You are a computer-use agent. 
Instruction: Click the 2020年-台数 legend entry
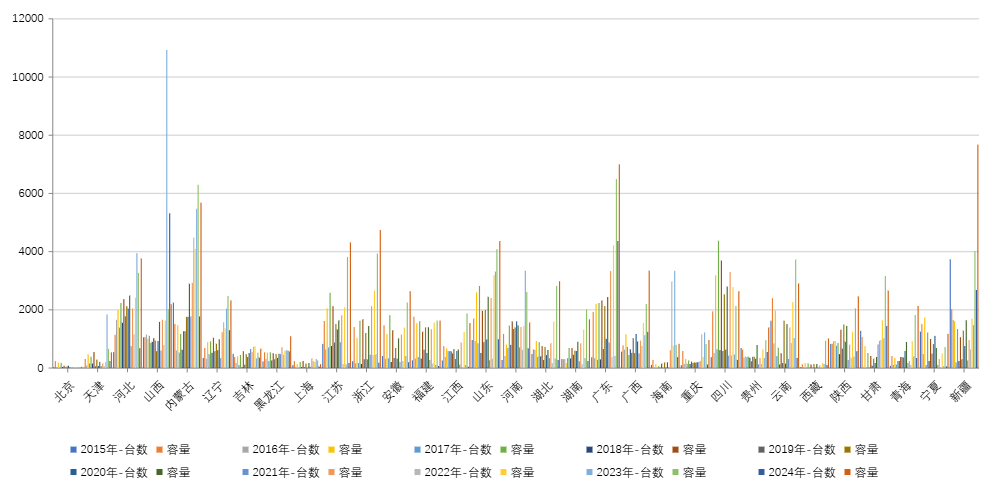(x=112, y=472)
